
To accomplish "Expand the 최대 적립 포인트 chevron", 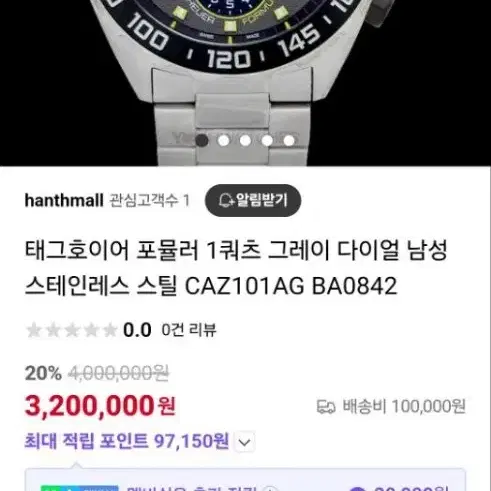I will click(245, 442).
